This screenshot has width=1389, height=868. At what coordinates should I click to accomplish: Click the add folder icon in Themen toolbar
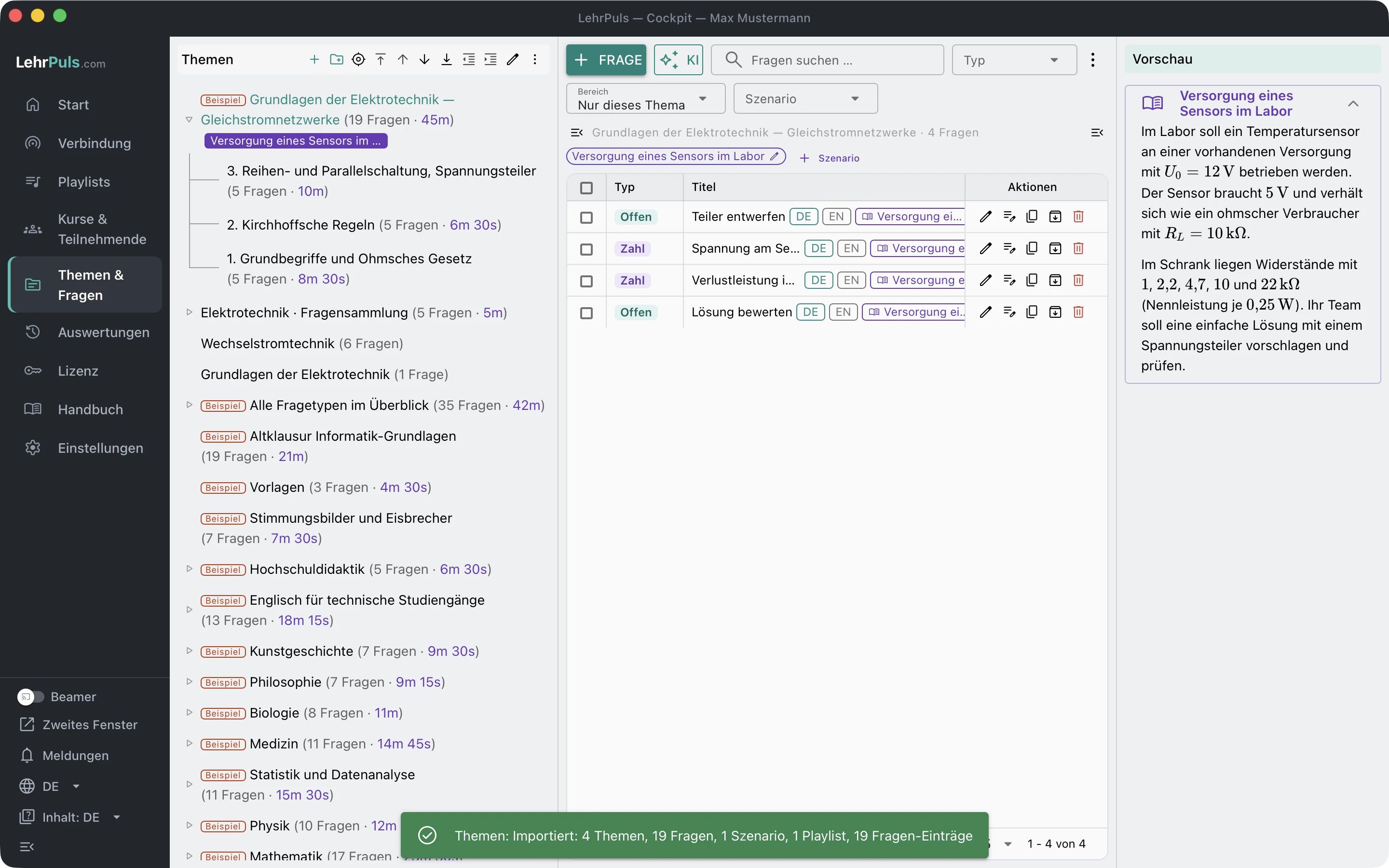tap(336, 60)
